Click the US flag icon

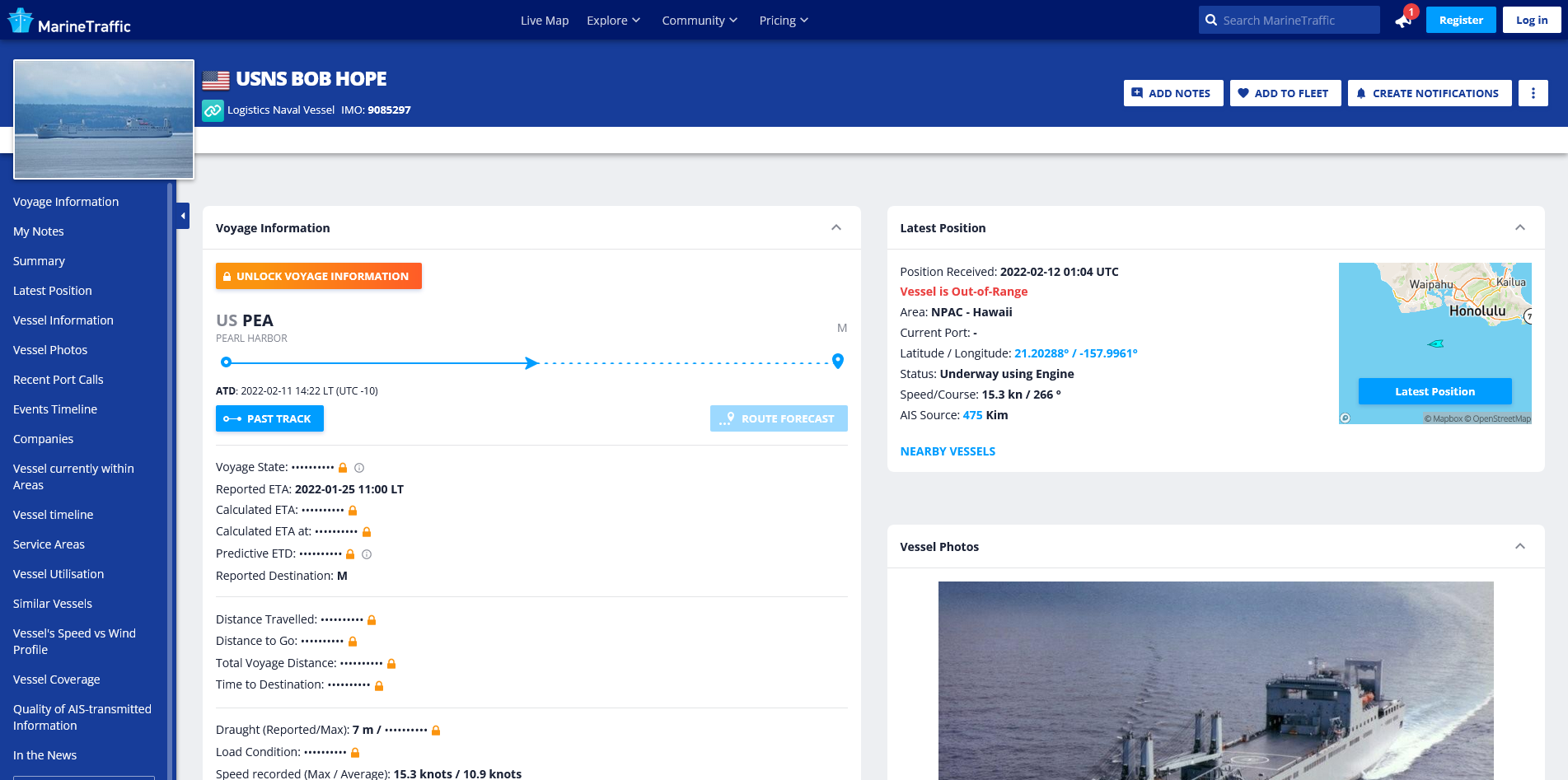(x=216, y=80)
